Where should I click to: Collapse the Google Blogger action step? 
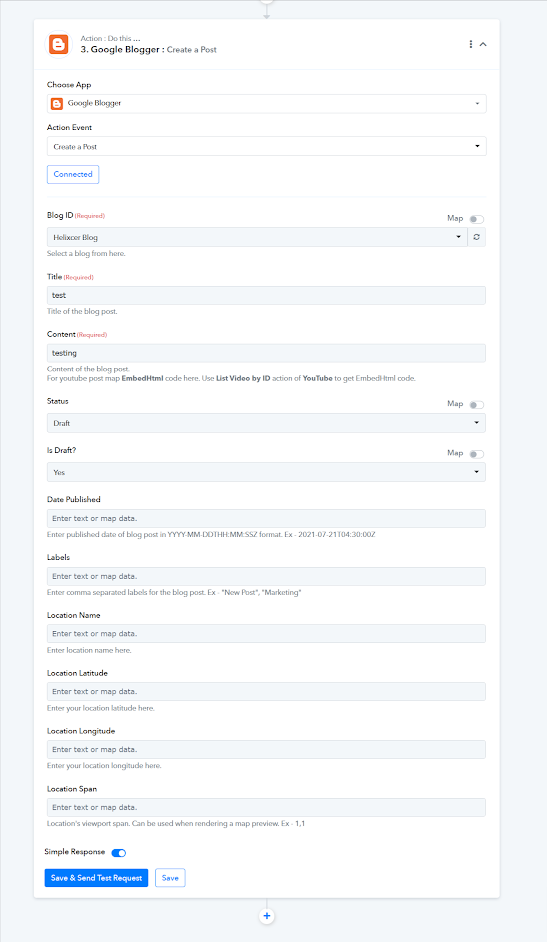pos(483,44)
